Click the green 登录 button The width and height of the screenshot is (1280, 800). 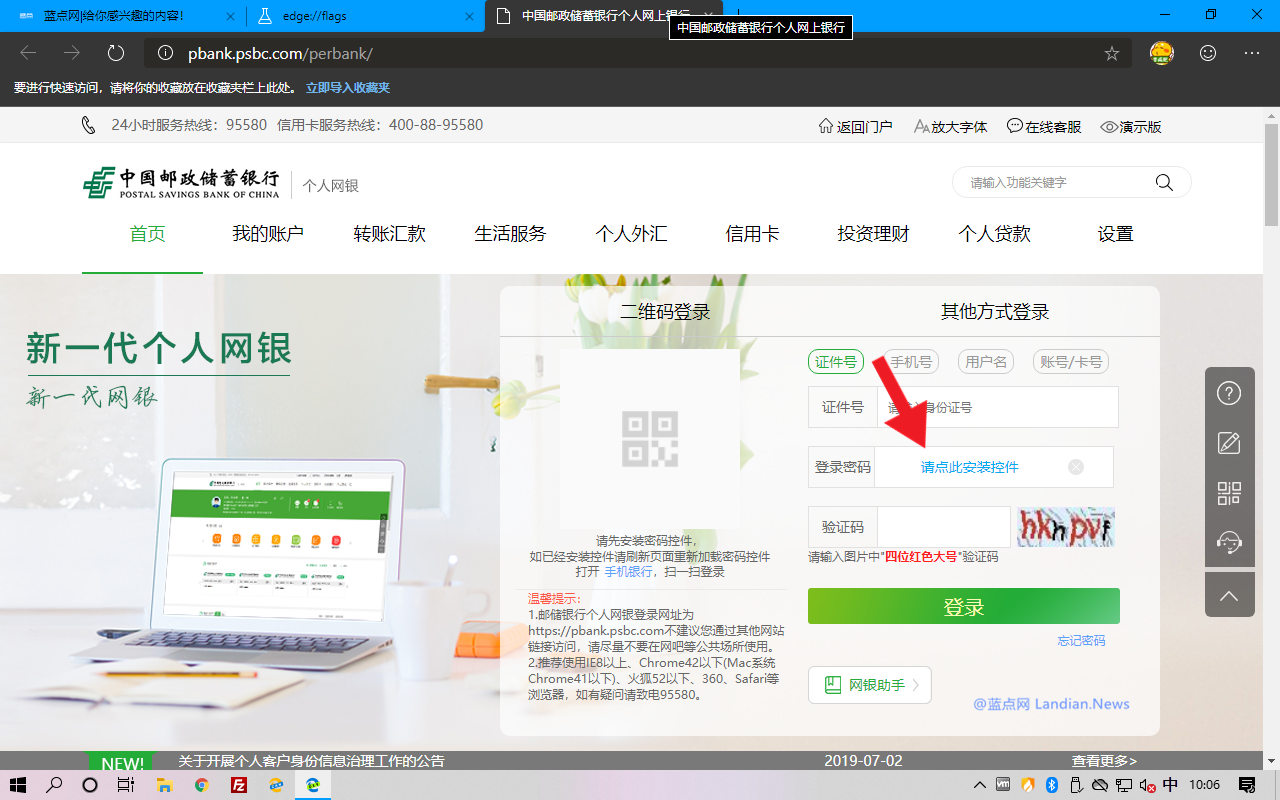coord(964,607)
